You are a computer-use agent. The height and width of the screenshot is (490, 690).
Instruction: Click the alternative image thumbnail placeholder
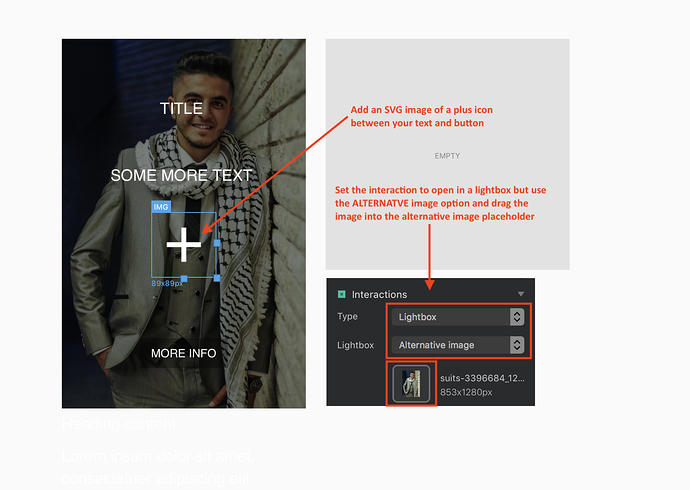tap(411, 383)
